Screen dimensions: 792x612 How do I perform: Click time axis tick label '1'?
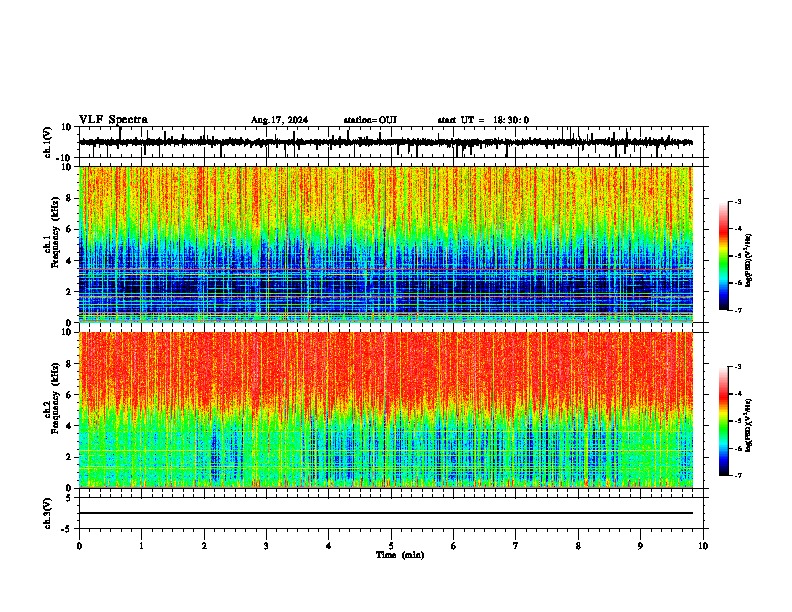141,546
